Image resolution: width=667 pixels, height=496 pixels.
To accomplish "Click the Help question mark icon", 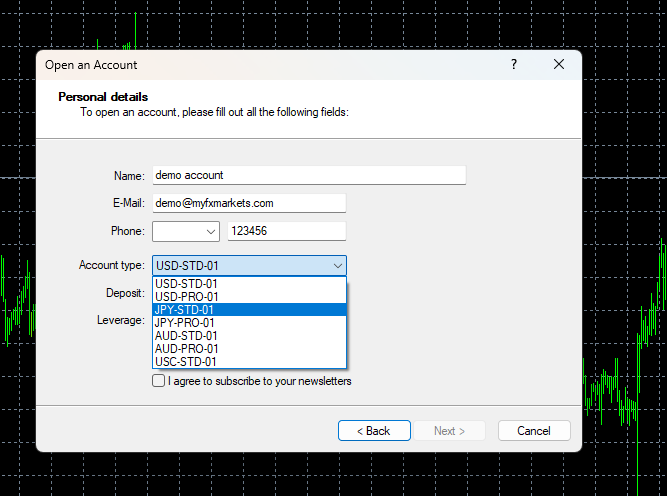I will coord(514,65).
